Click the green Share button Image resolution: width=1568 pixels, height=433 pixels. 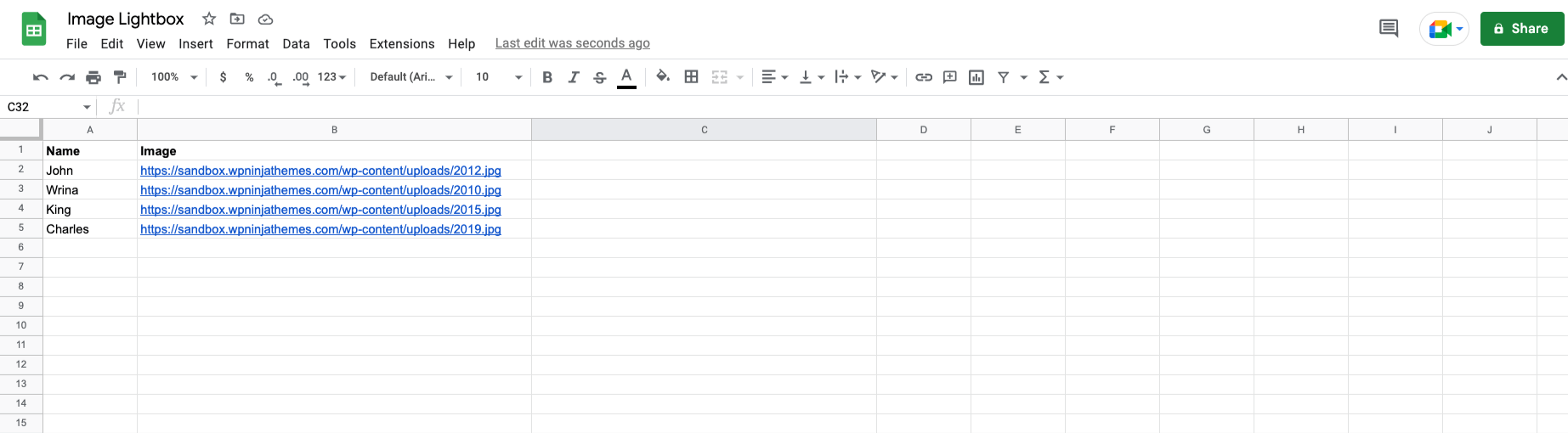point(1521,29)
